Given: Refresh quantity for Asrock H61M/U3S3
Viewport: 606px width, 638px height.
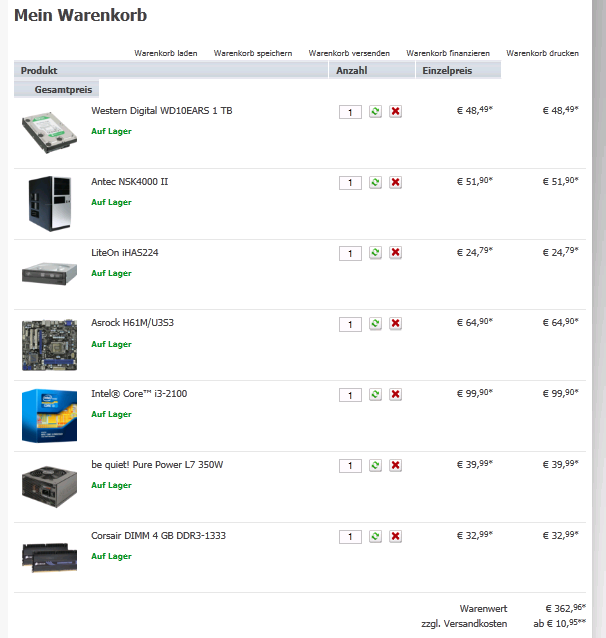Looking at the screenshot, I should [x=375, y=323].
